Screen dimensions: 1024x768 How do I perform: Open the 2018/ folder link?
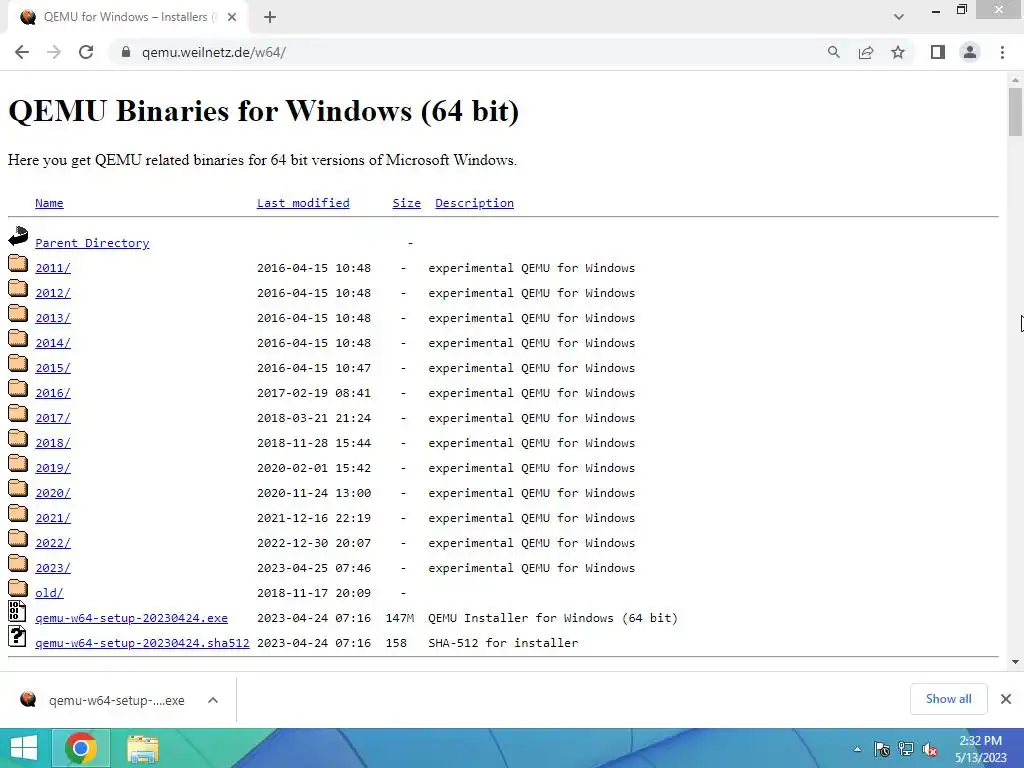click(53, 443)
